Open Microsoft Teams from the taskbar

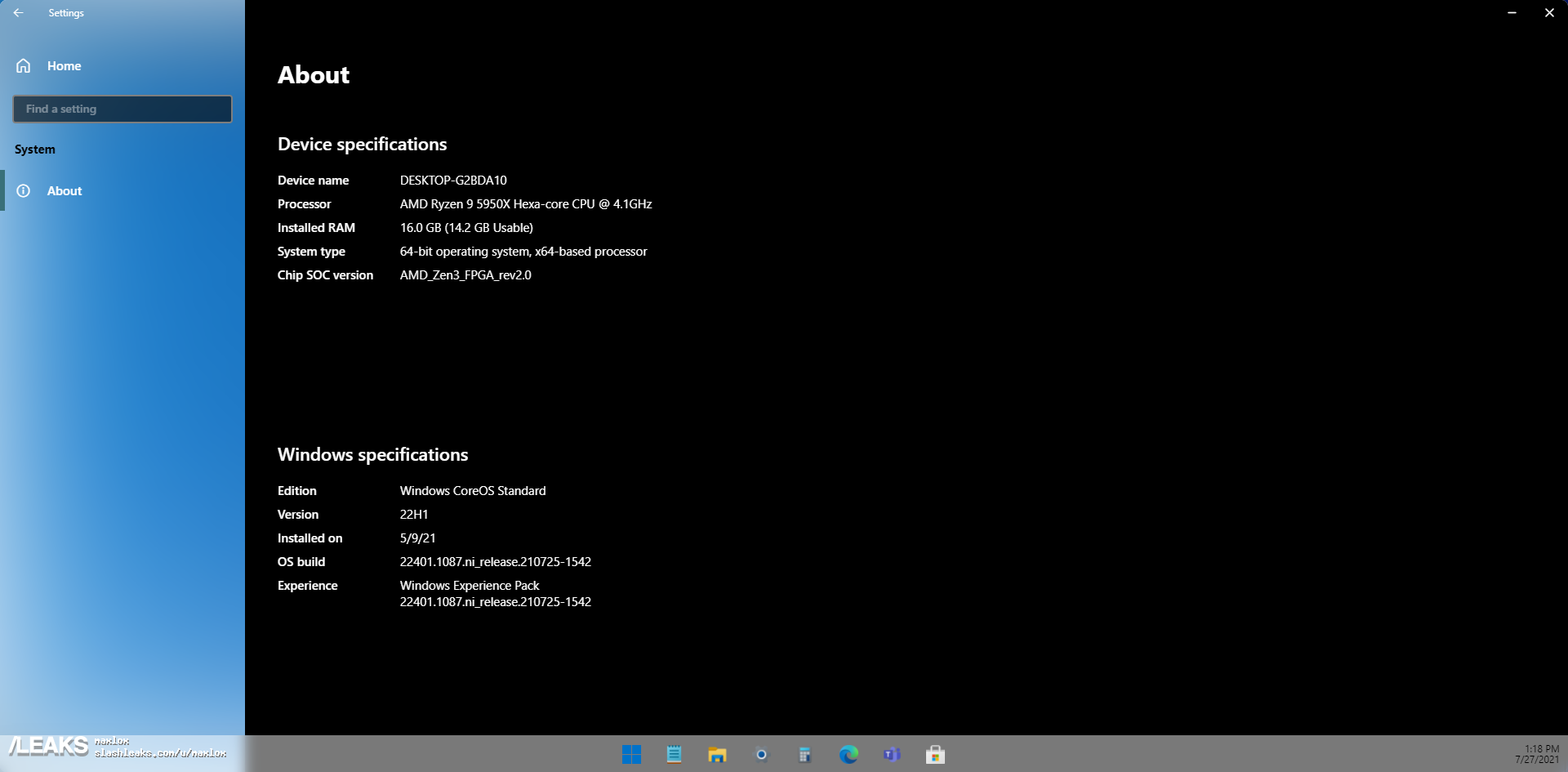click(x=892, y=754)
